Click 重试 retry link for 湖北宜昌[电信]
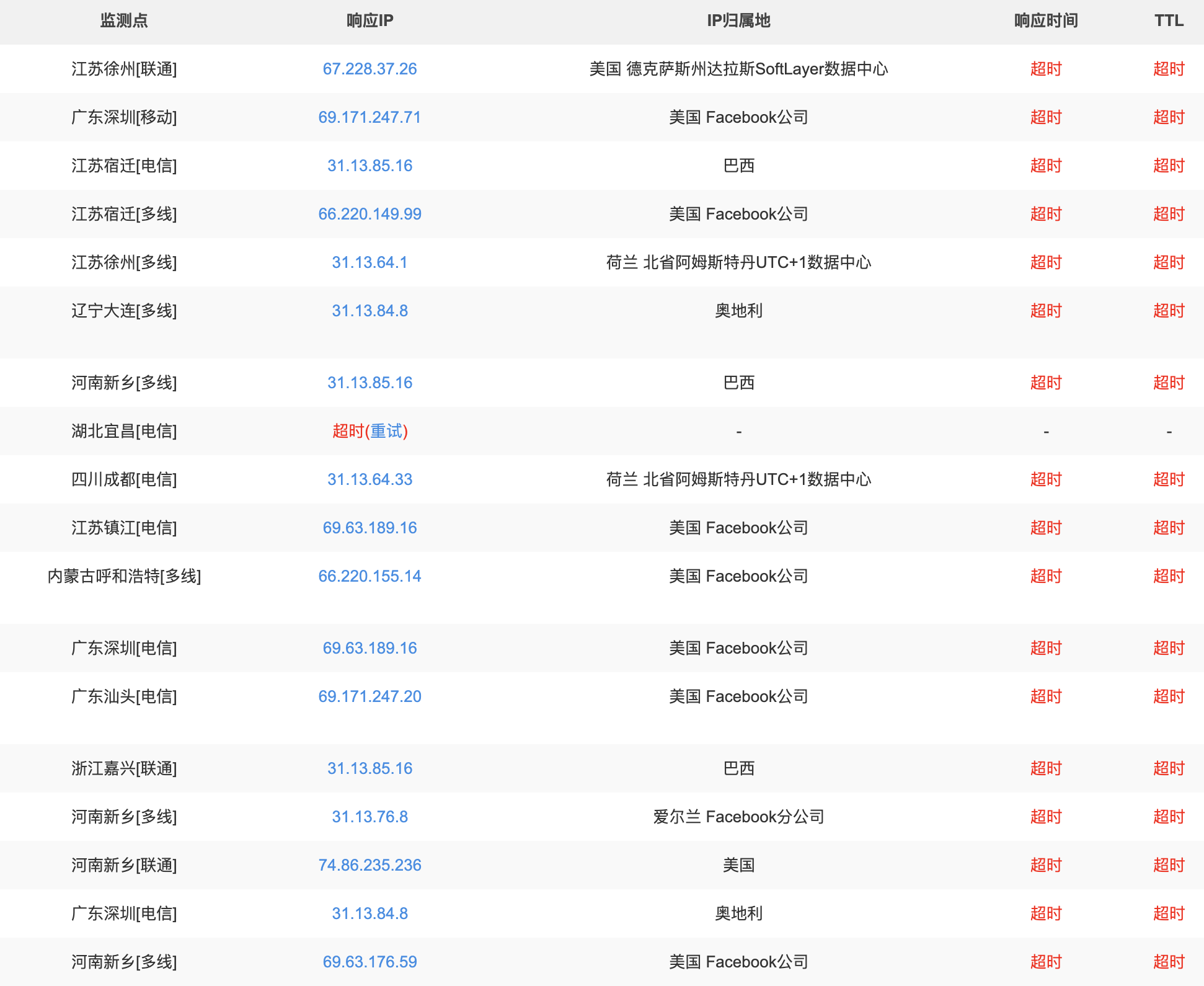The height and width of the screenshot is (986, 1204). [x=386, y=431]
